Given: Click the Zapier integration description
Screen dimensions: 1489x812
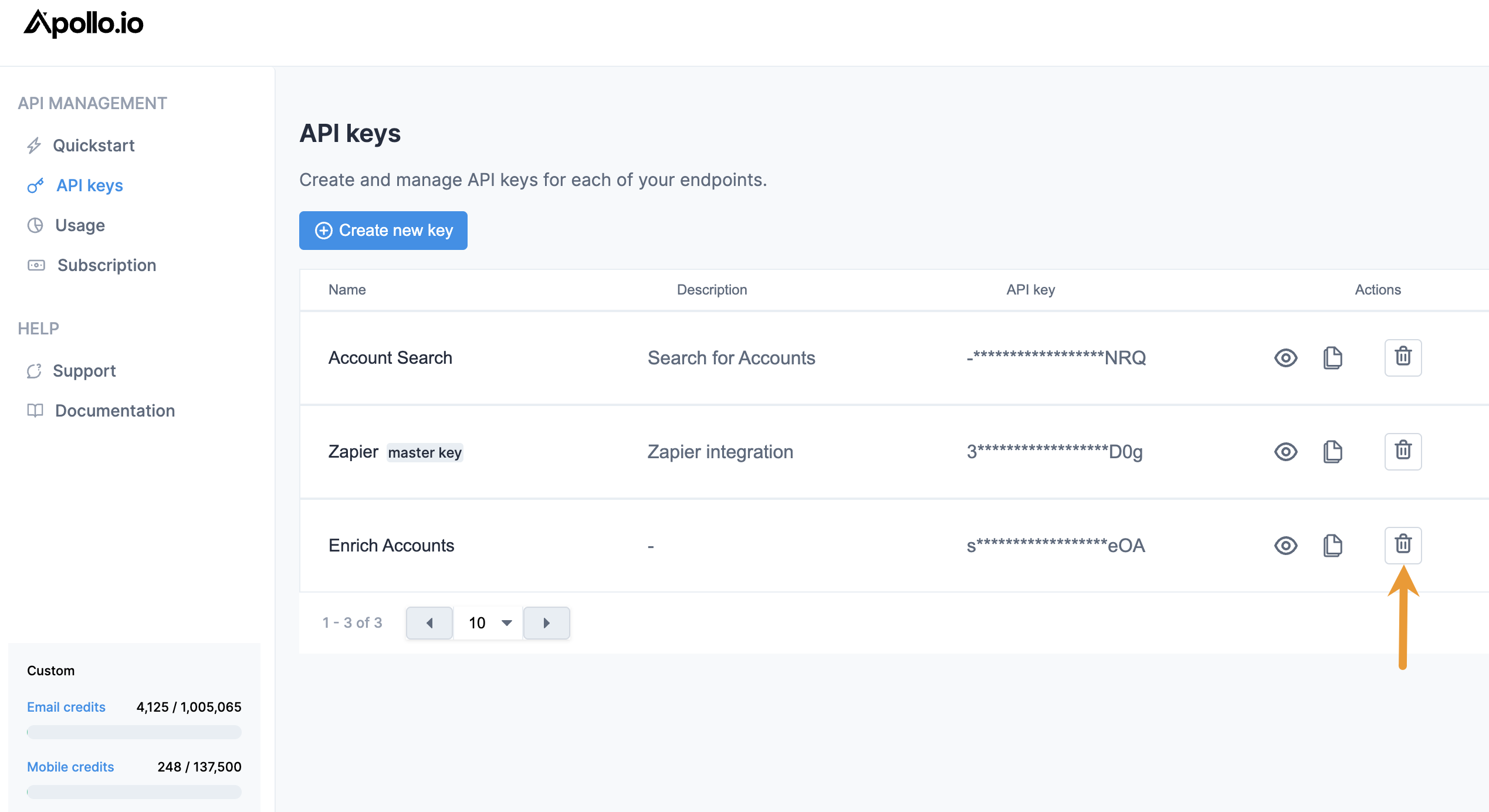Looking at the screenshot, I should tap(720, 452).
